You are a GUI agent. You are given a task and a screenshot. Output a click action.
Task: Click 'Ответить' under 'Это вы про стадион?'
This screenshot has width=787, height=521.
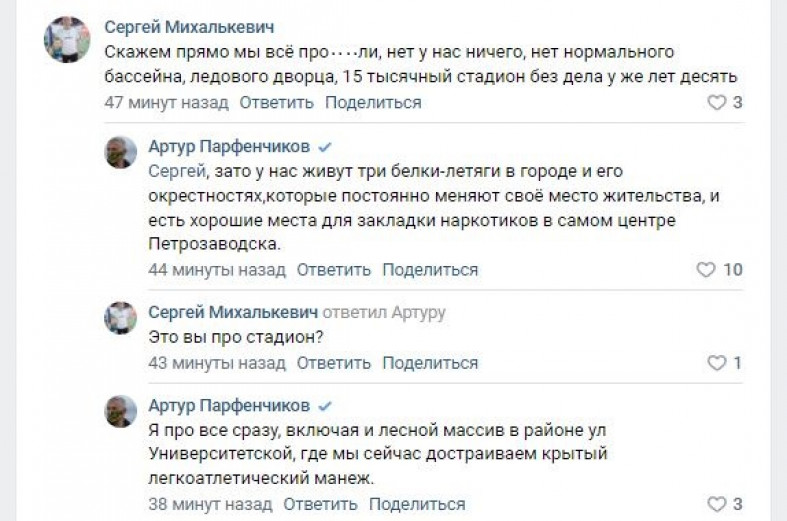[334, 363]
